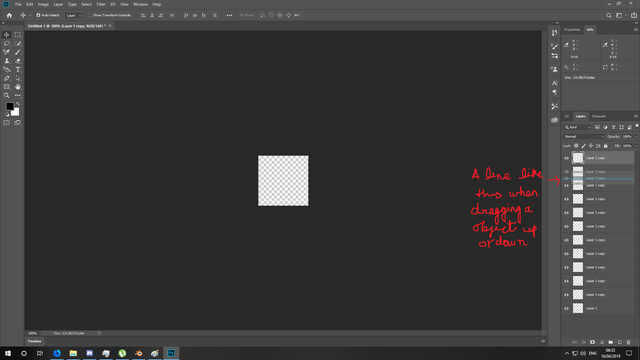640x360 pixels.
Task: Select the Rectangle shape tool
Action: click(x=7, y=87)
